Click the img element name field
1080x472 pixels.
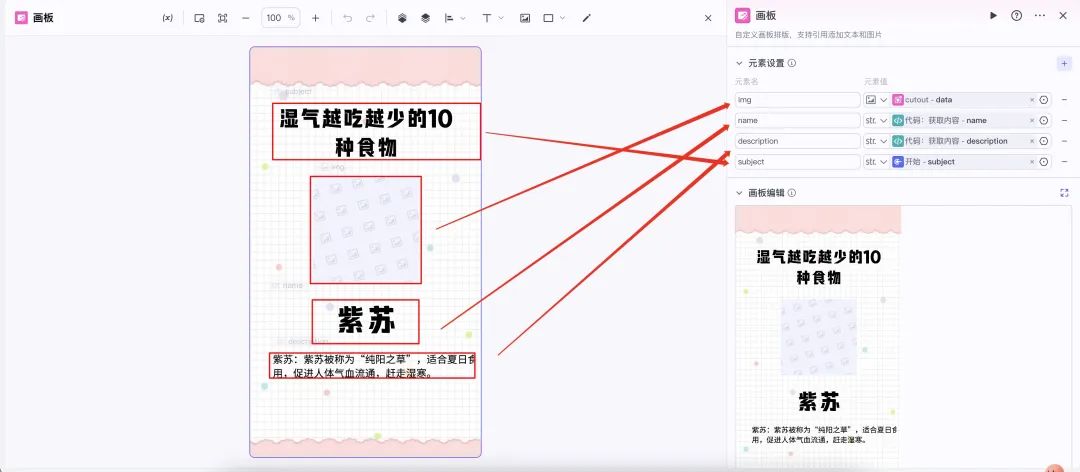798,100
